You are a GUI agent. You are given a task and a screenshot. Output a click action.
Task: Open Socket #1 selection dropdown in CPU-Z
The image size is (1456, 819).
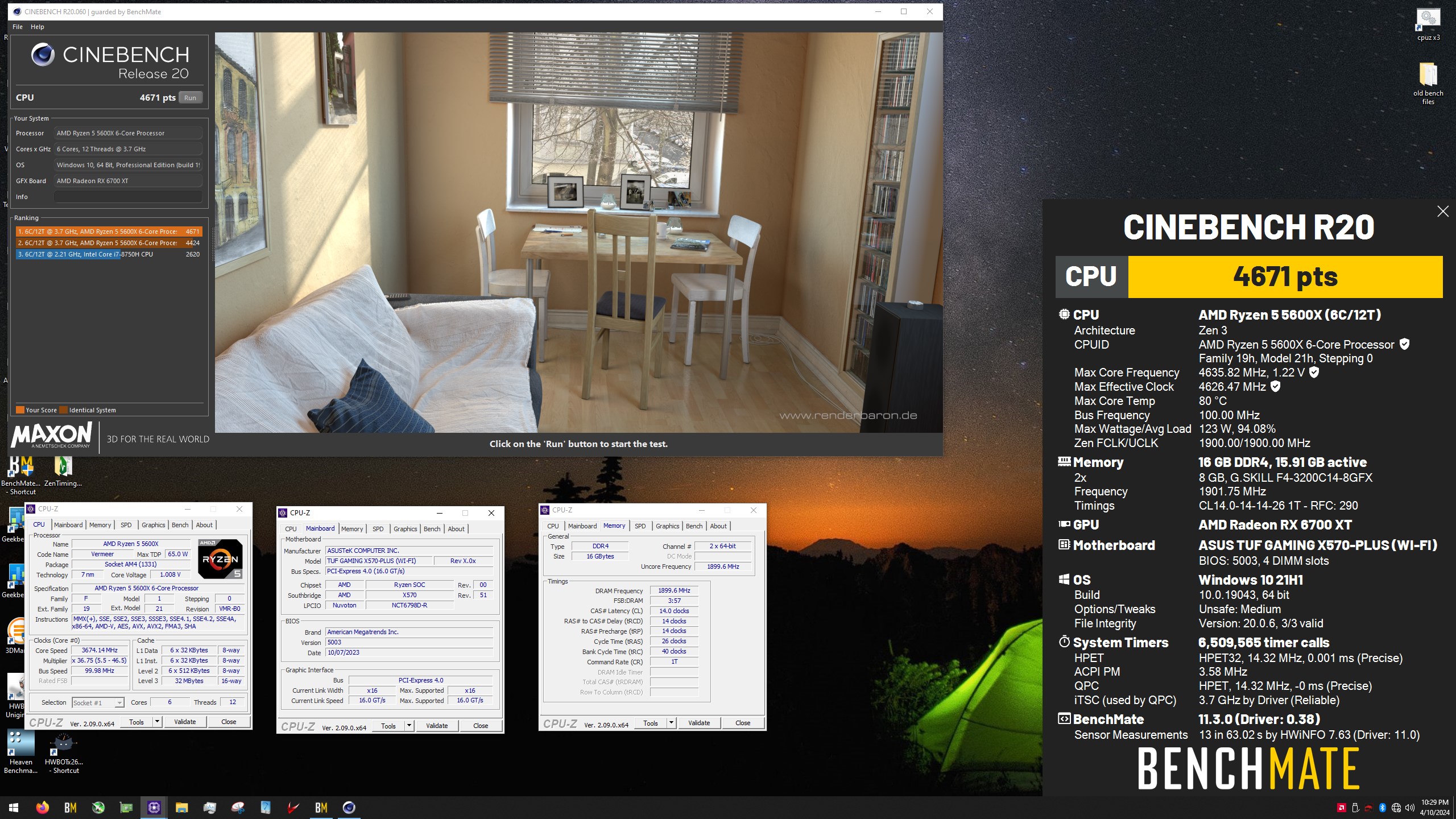tap(98, 703)
